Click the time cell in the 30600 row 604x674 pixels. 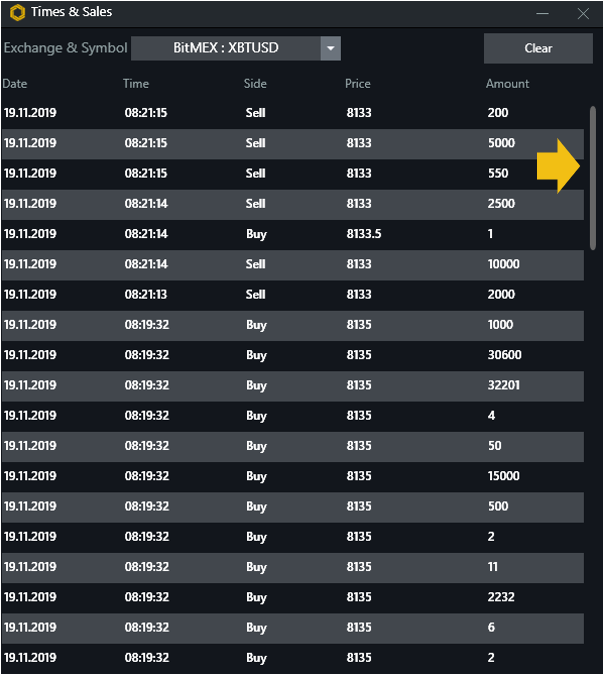(147, 355)
